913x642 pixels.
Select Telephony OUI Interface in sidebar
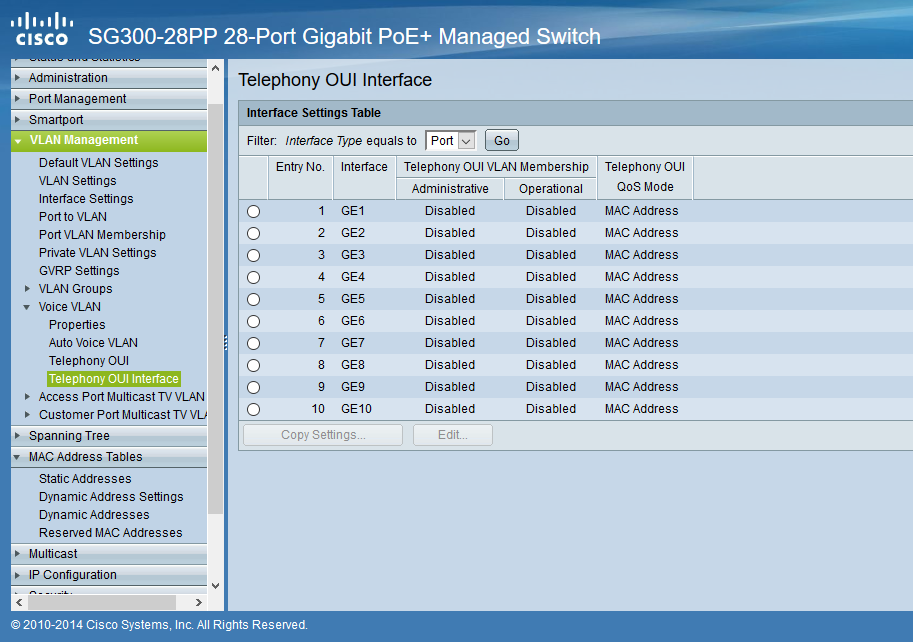[114, 379]
